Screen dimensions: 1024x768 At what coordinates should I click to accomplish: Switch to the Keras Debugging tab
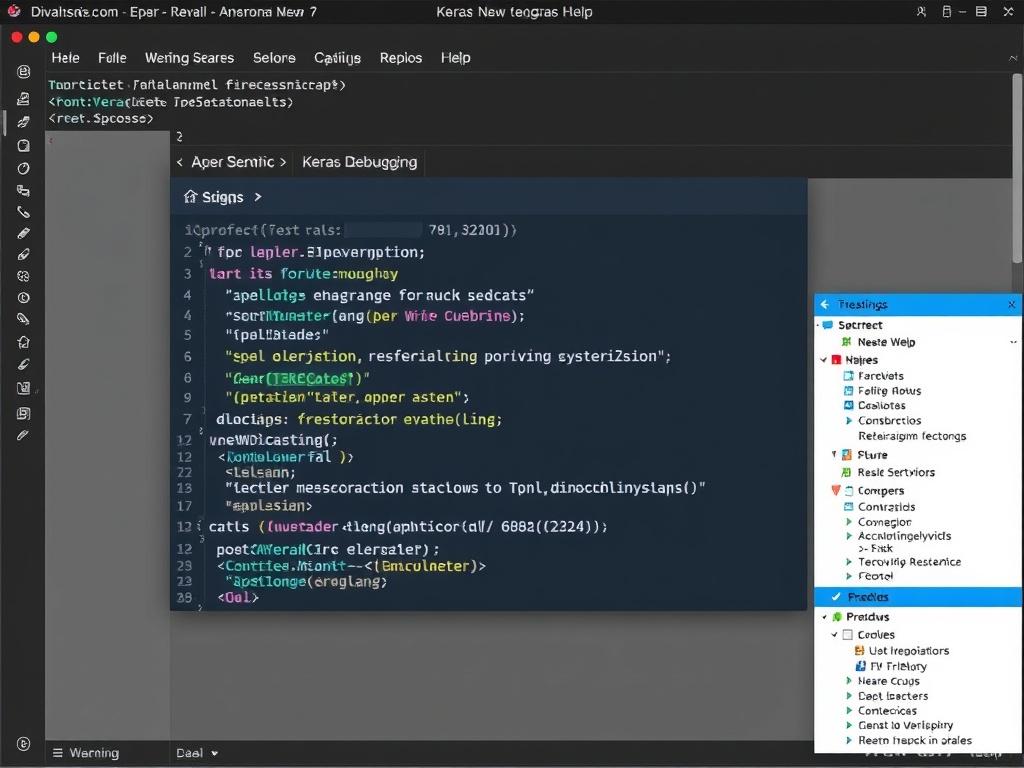click(359, 162)
